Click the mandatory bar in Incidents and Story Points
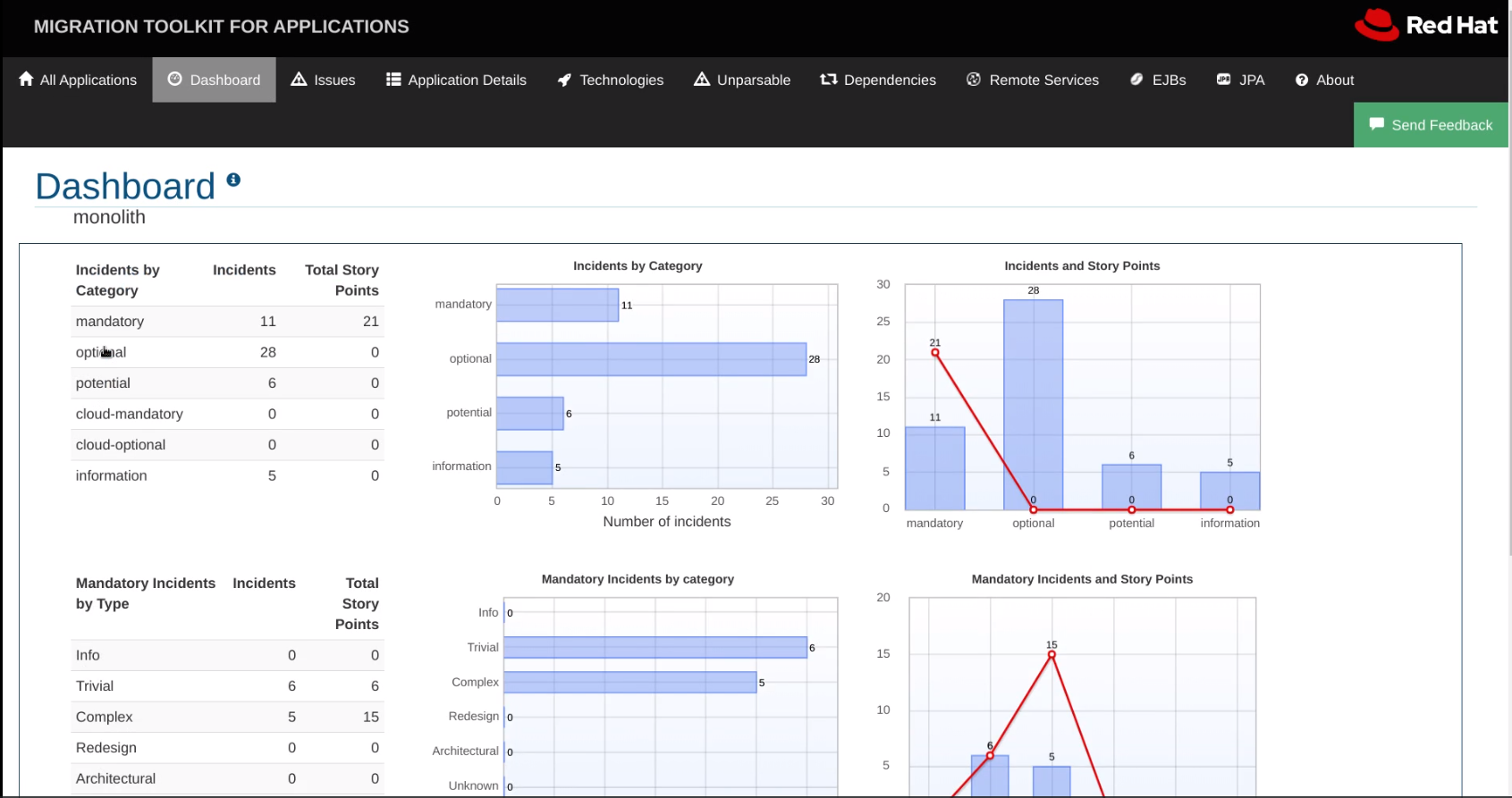 tap(934, 468)
